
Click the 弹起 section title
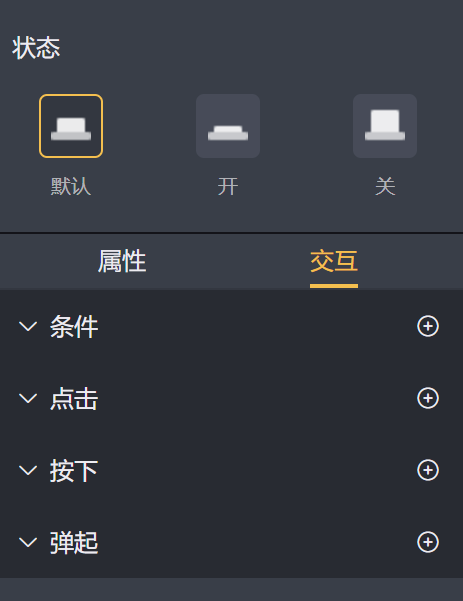coord(74,543)
